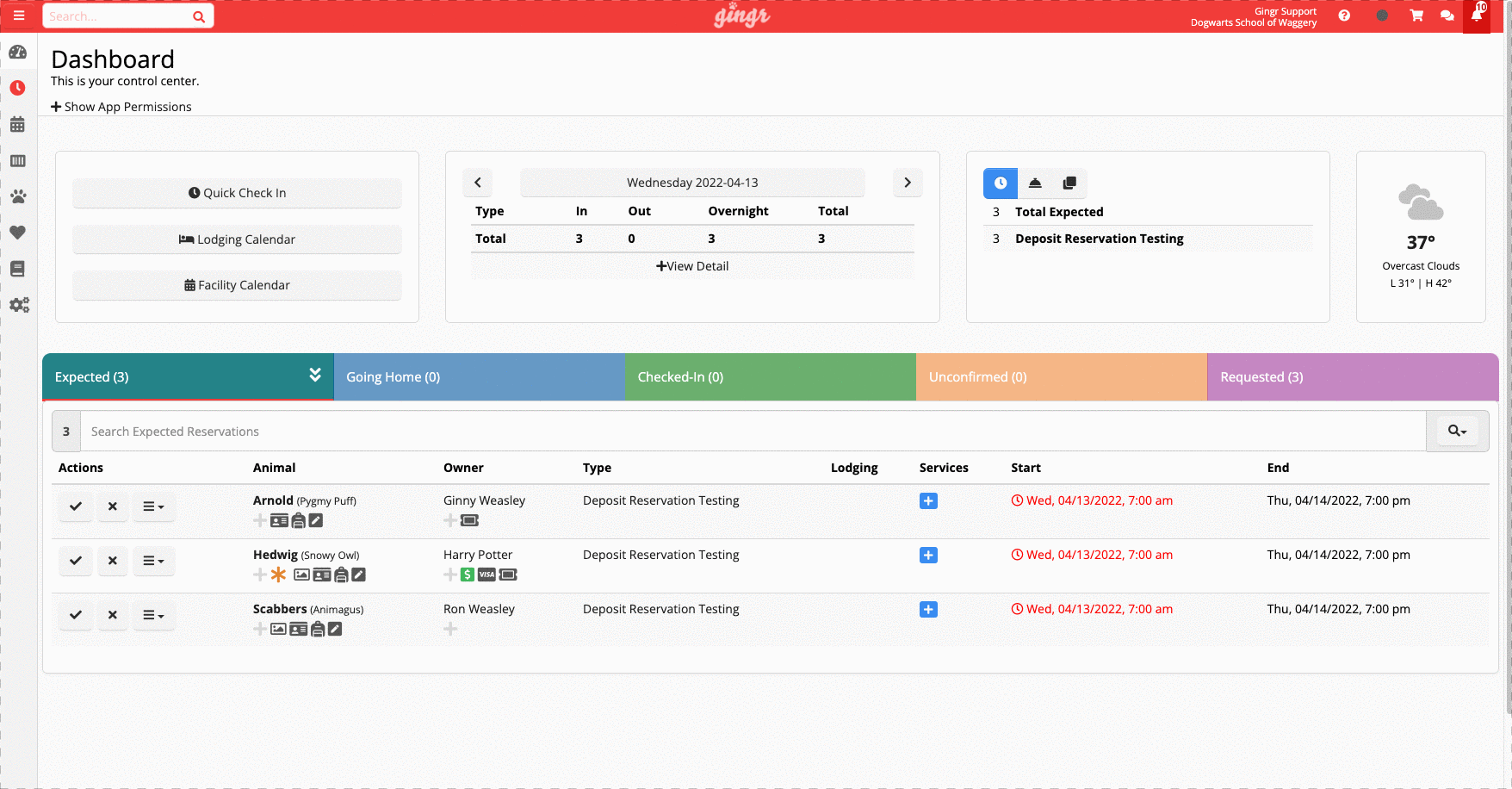Check in Scabbers with the checkmark button

(76, 615)
